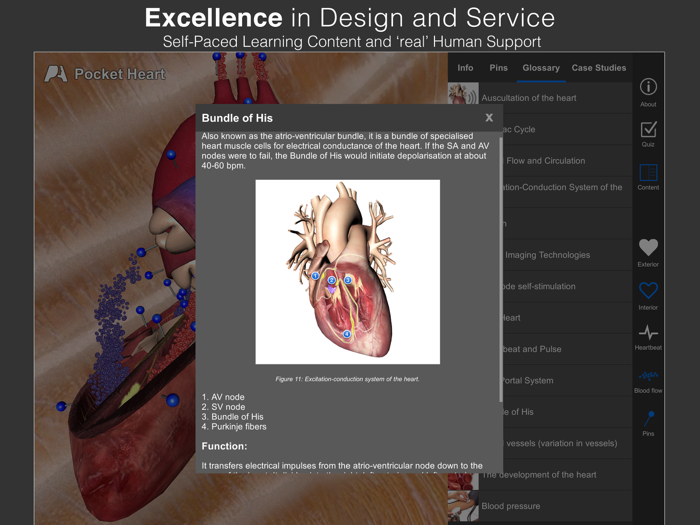
Task: Start the Quiz from sidebar
Action: [648, 134]
